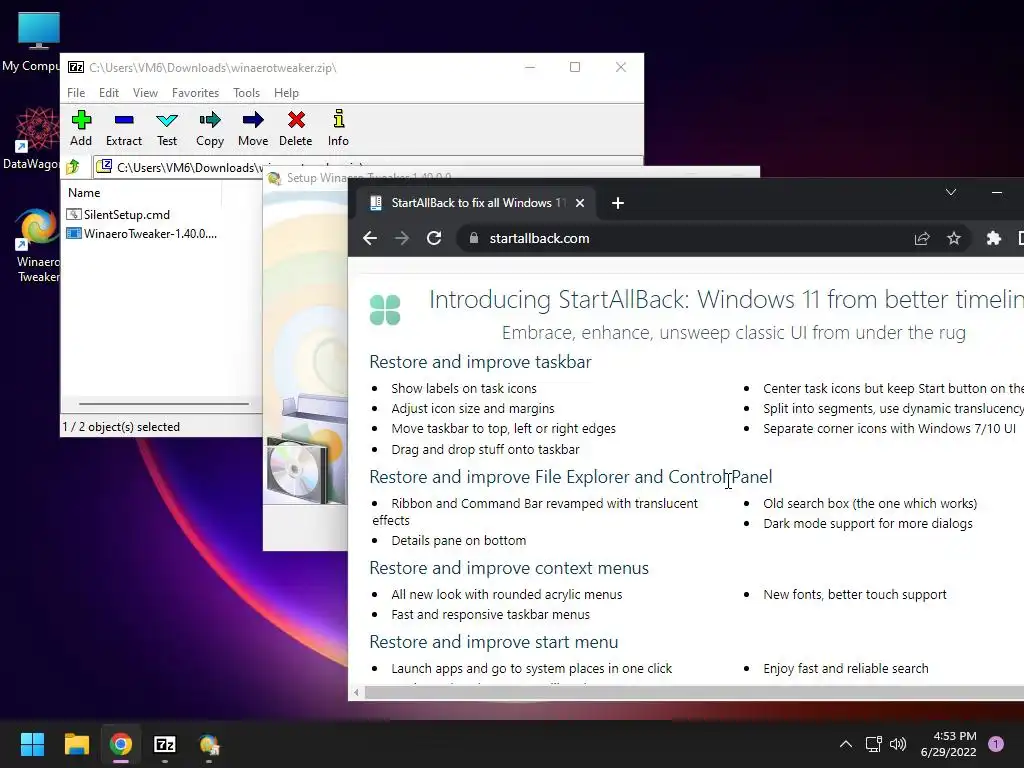
Task: Click the Add button in 7-Zip toolbar
Action: pyautogui.click(x=81, y=129)
